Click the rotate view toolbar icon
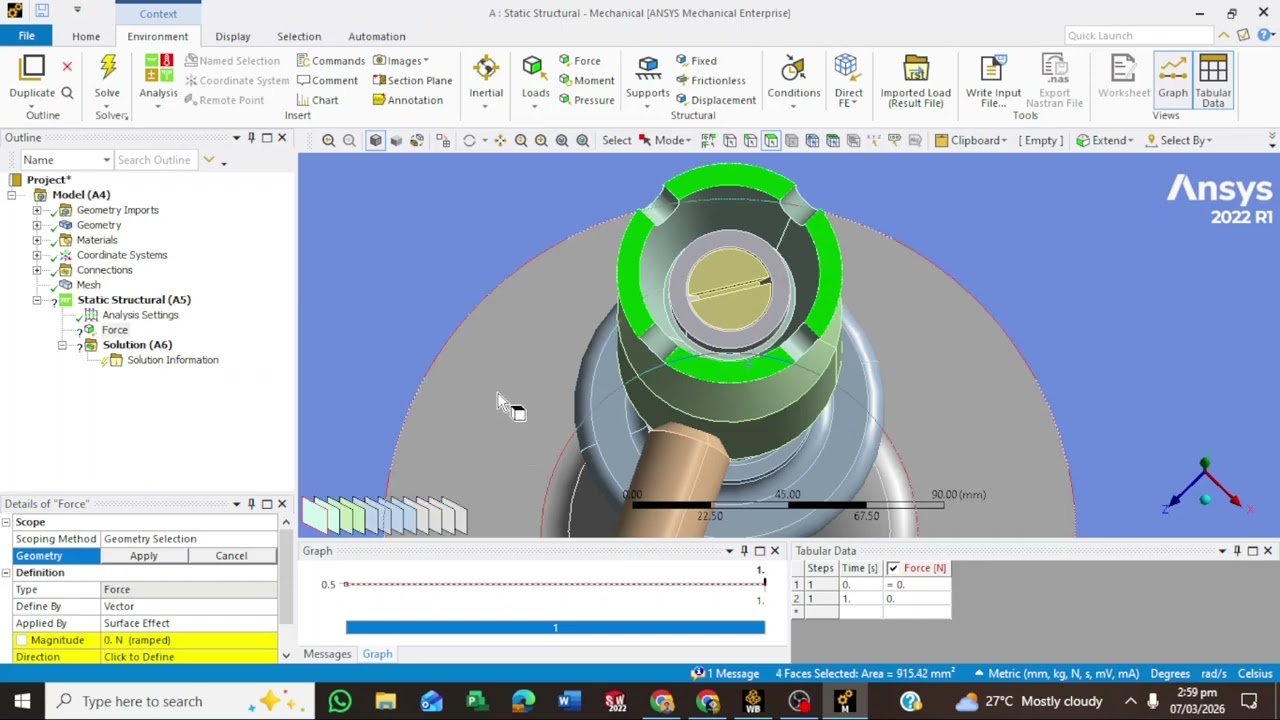Viewport: 1280px width, 720px height. (x=469, y=140)
